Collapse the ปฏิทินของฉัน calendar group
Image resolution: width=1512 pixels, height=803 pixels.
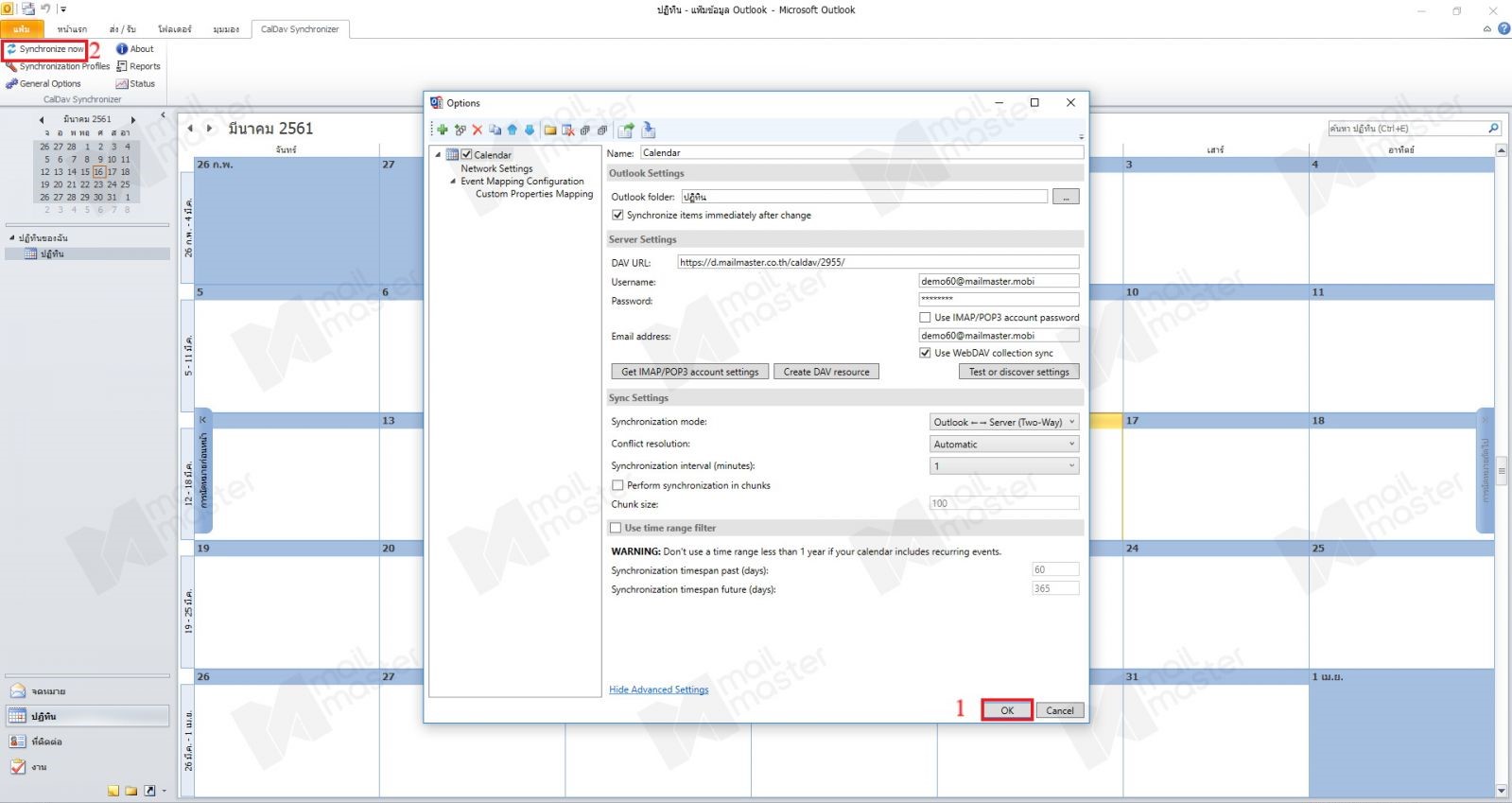point(11,238)
